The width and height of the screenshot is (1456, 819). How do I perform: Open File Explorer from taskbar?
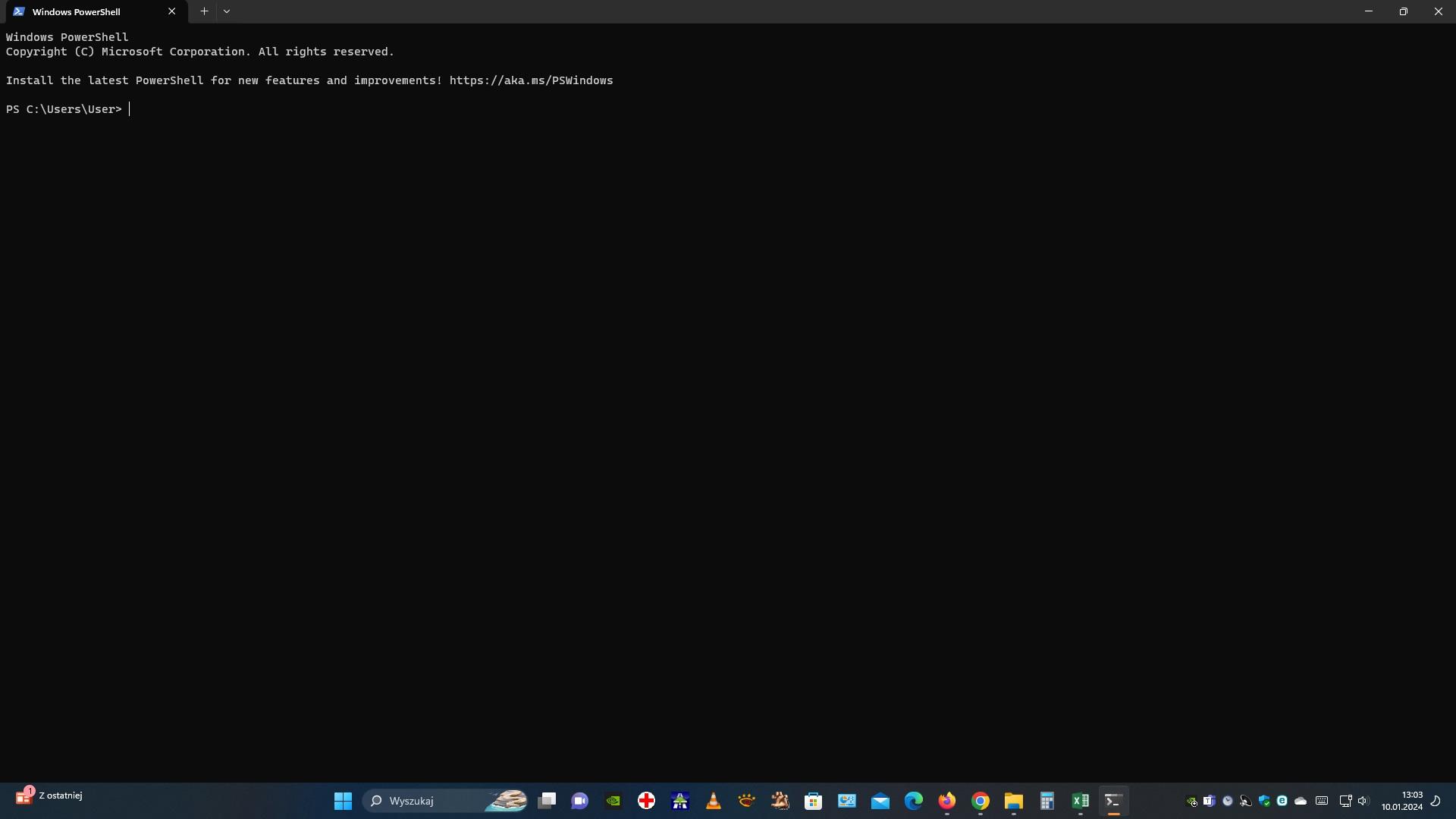[x=1014, y=801]
